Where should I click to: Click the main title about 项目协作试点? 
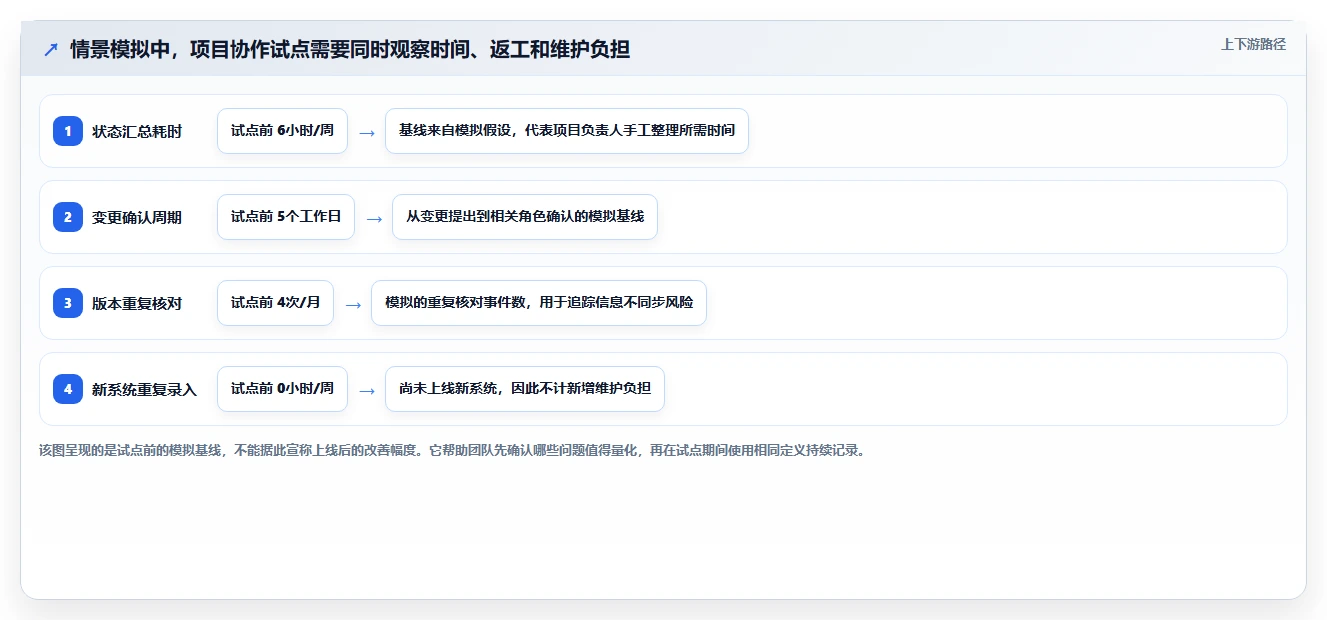350,49
